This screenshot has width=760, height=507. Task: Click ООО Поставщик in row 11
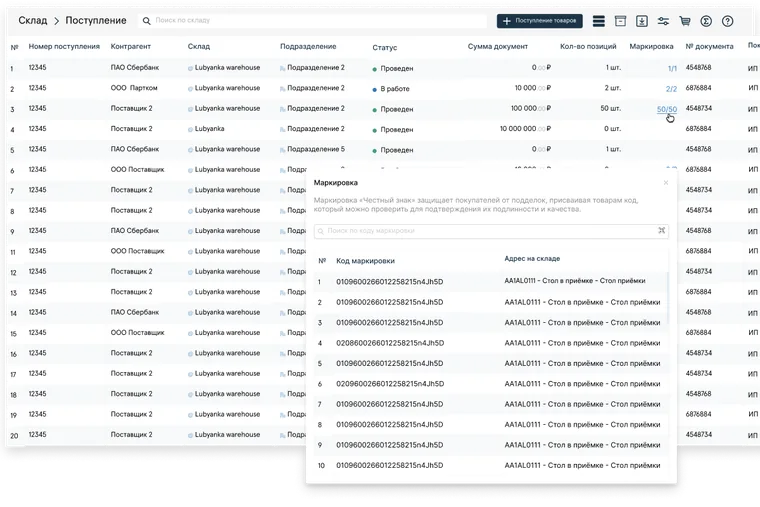coord(137,251)
